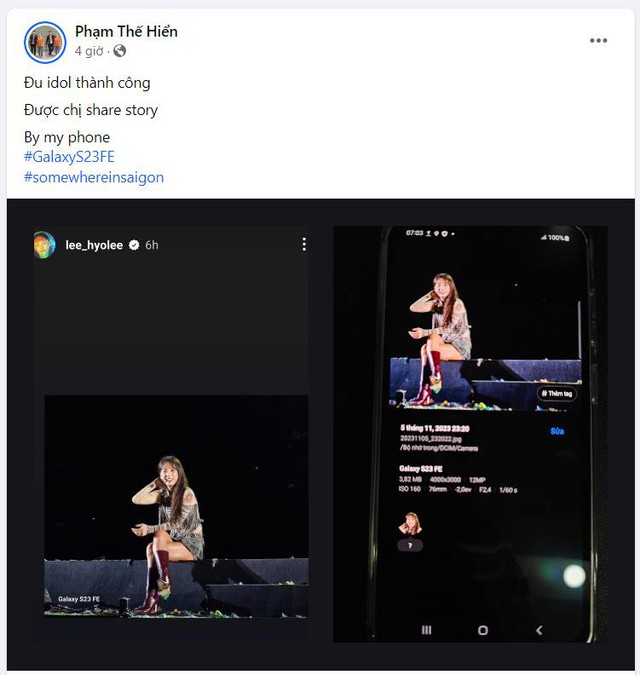The width and height of the screenshot is (640, 675).
Task: Click the "4 giờ" post timestamp
Action: (89, 51)
